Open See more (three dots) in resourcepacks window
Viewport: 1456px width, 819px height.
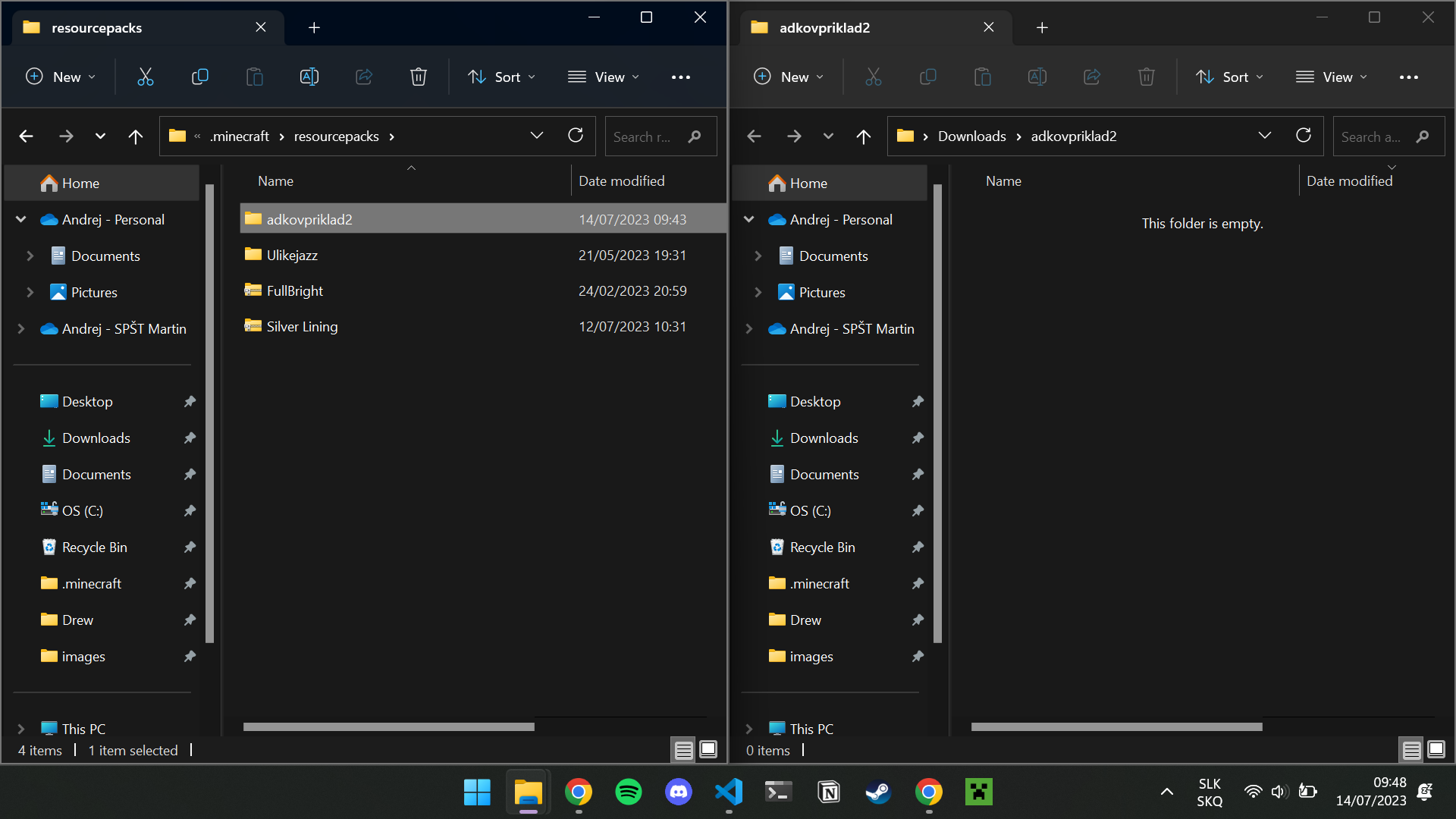[680, 77]
